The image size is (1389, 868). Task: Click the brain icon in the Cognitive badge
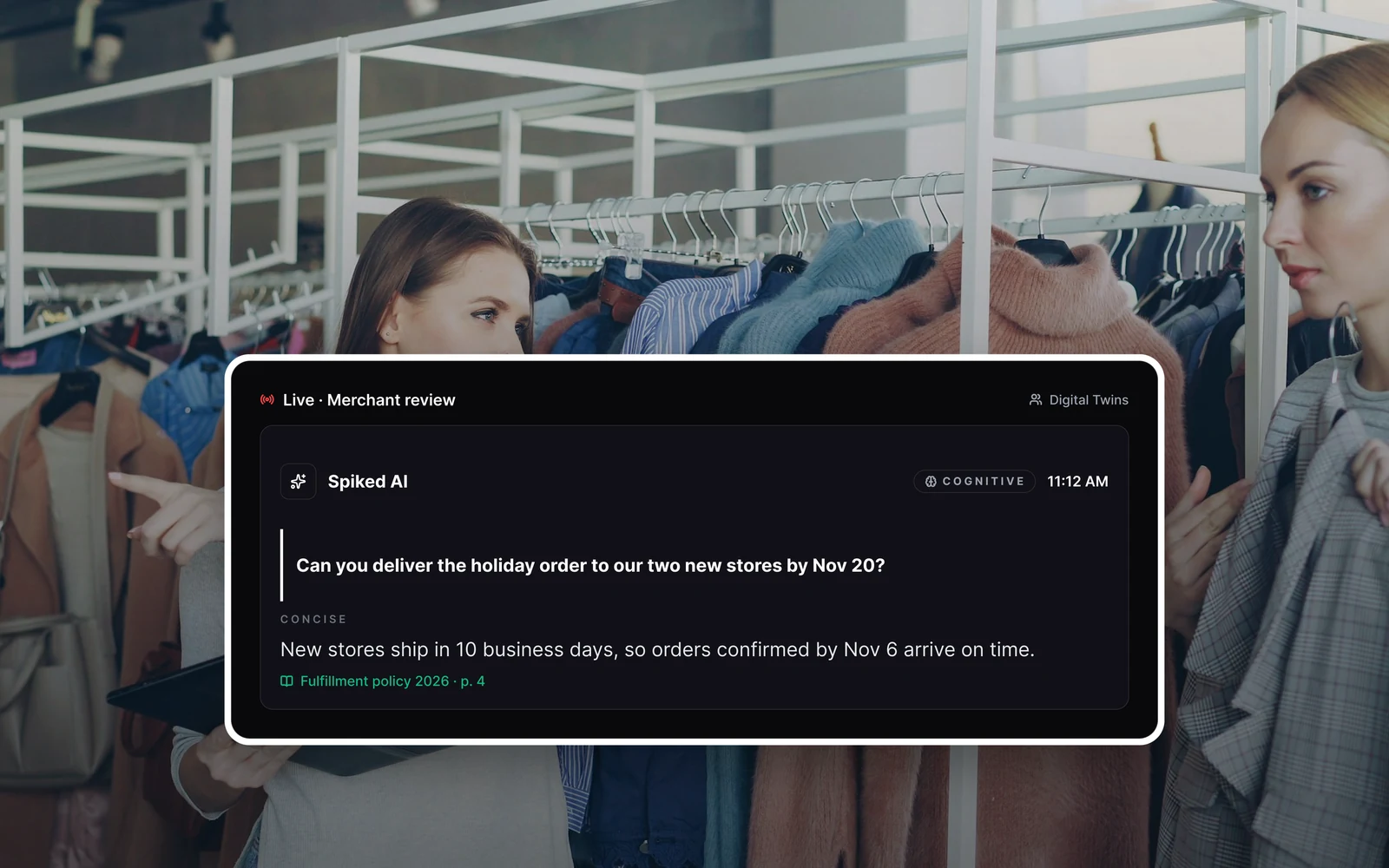click(931, 482)
